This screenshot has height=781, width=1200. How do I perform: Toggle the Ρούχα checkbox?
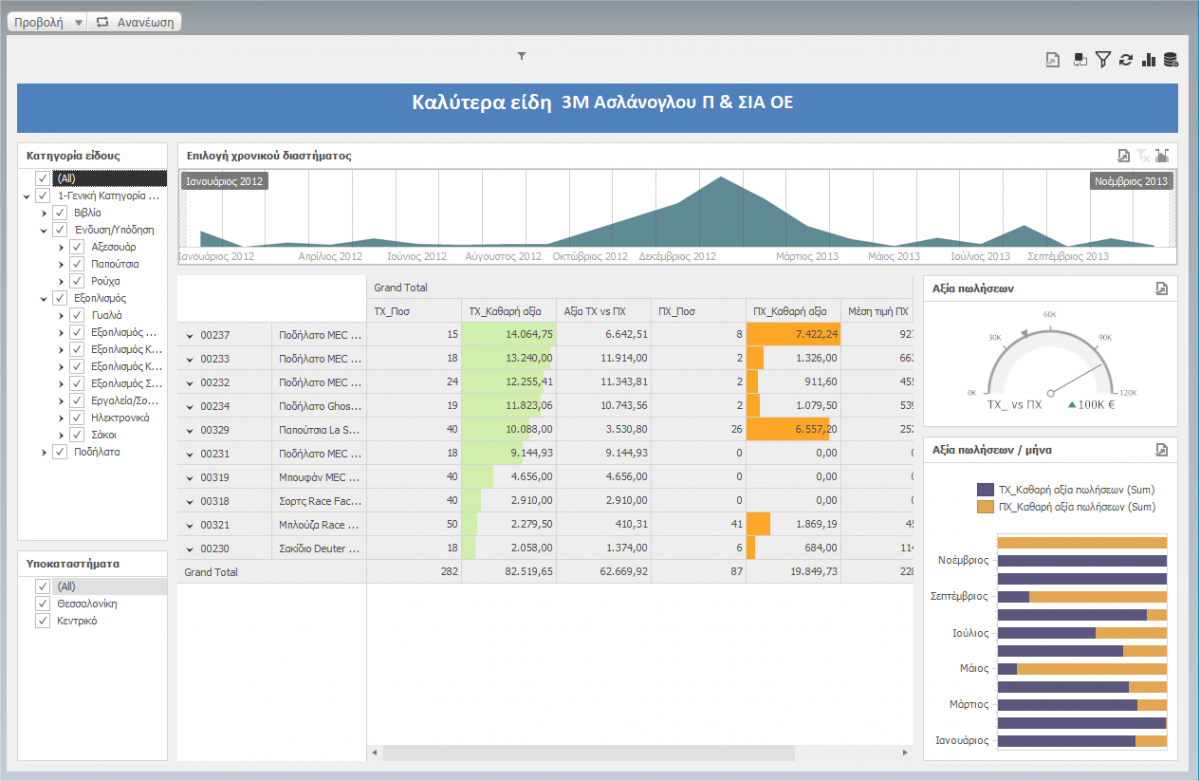(x=76, y=281)
